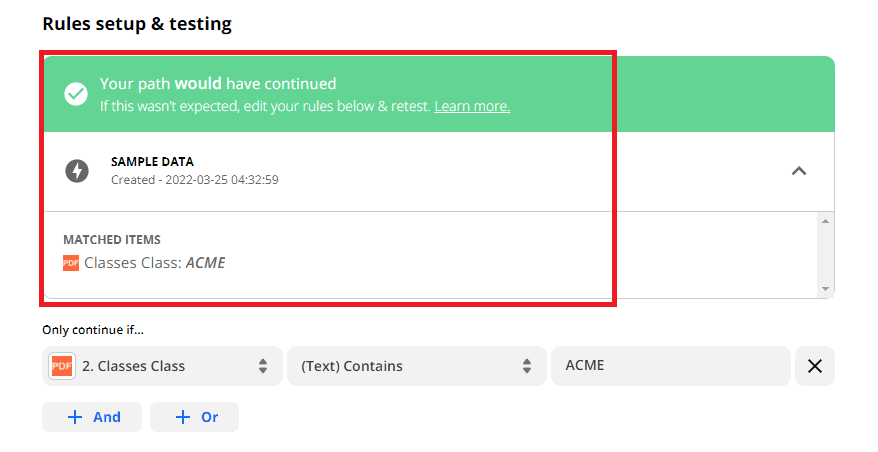Open the '(Text) Contains' condition dropdown
The image size is (878, 452).
405,366
